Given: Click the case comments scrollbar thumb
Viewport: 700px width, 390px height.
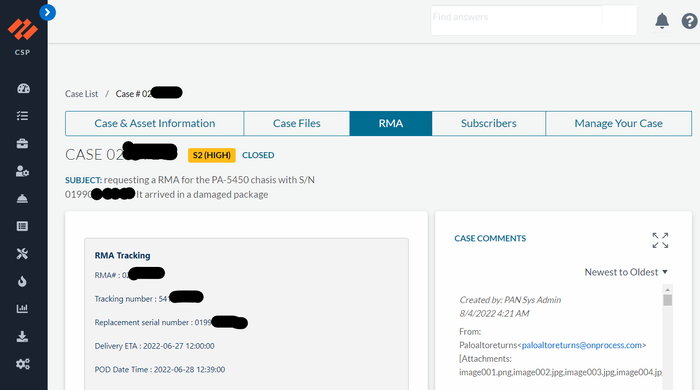Looking at the screenshot, I should (x=667, y=300).
